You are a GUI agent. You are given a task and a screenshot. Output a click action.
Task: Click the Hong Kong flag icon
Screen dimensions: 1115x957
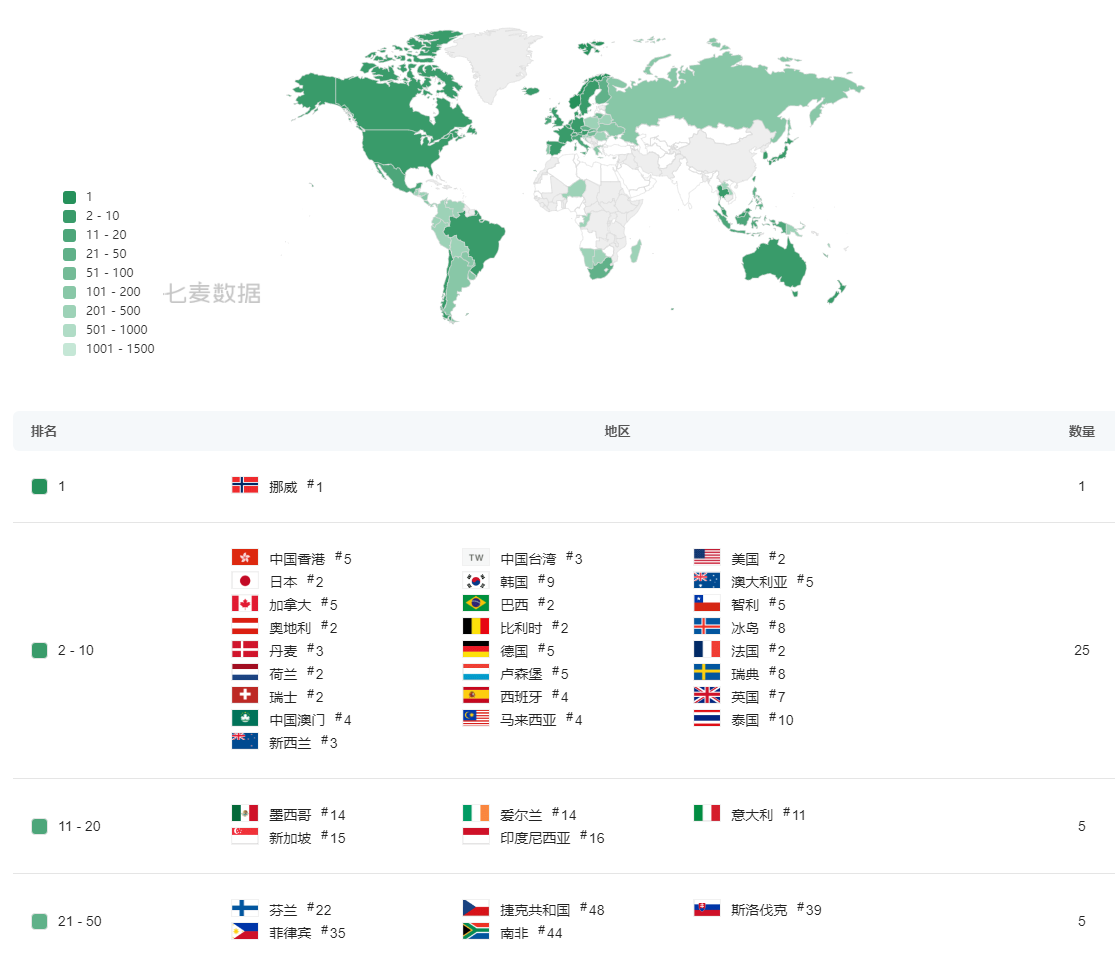[245, 557]
